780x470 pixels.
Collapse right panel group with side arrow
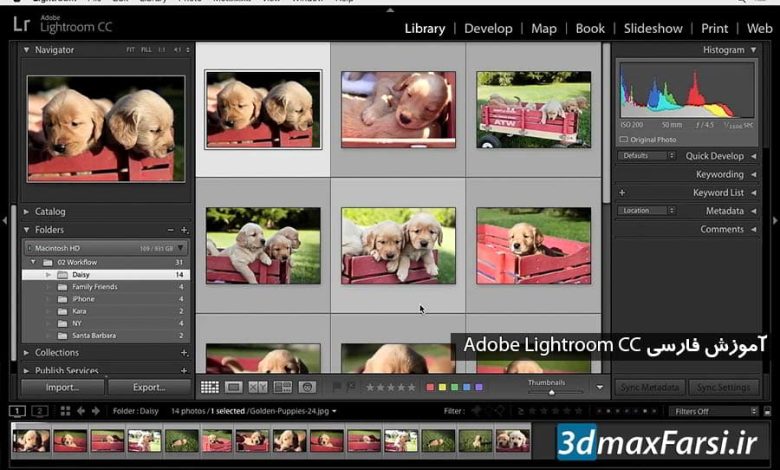coord(775,220)
